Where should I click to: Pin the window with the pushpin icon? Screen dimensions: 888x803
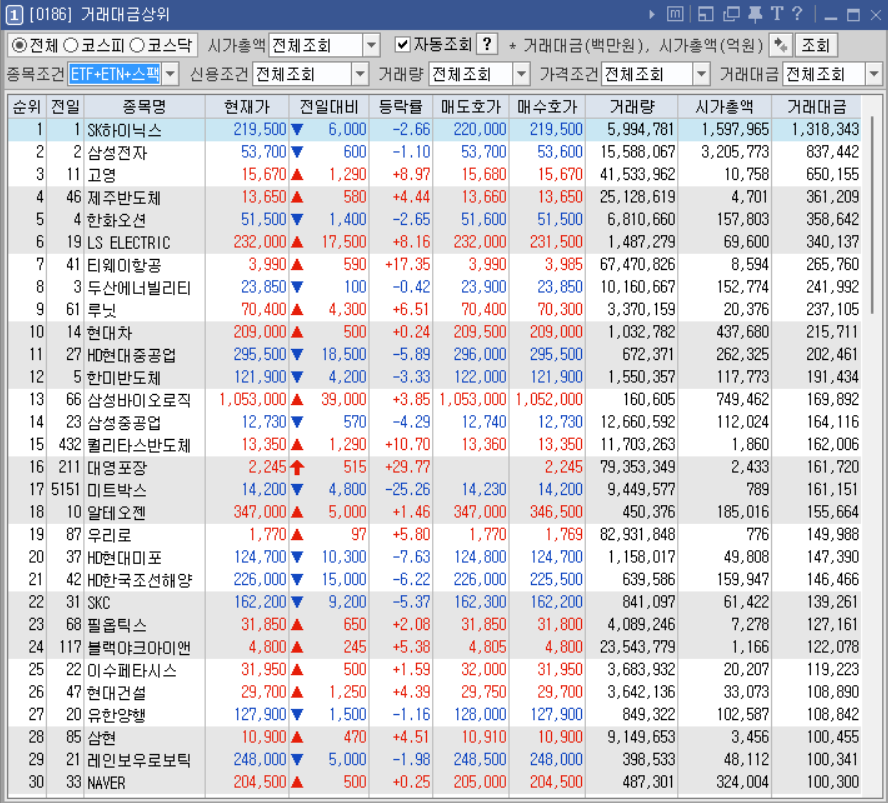[755, 14]
